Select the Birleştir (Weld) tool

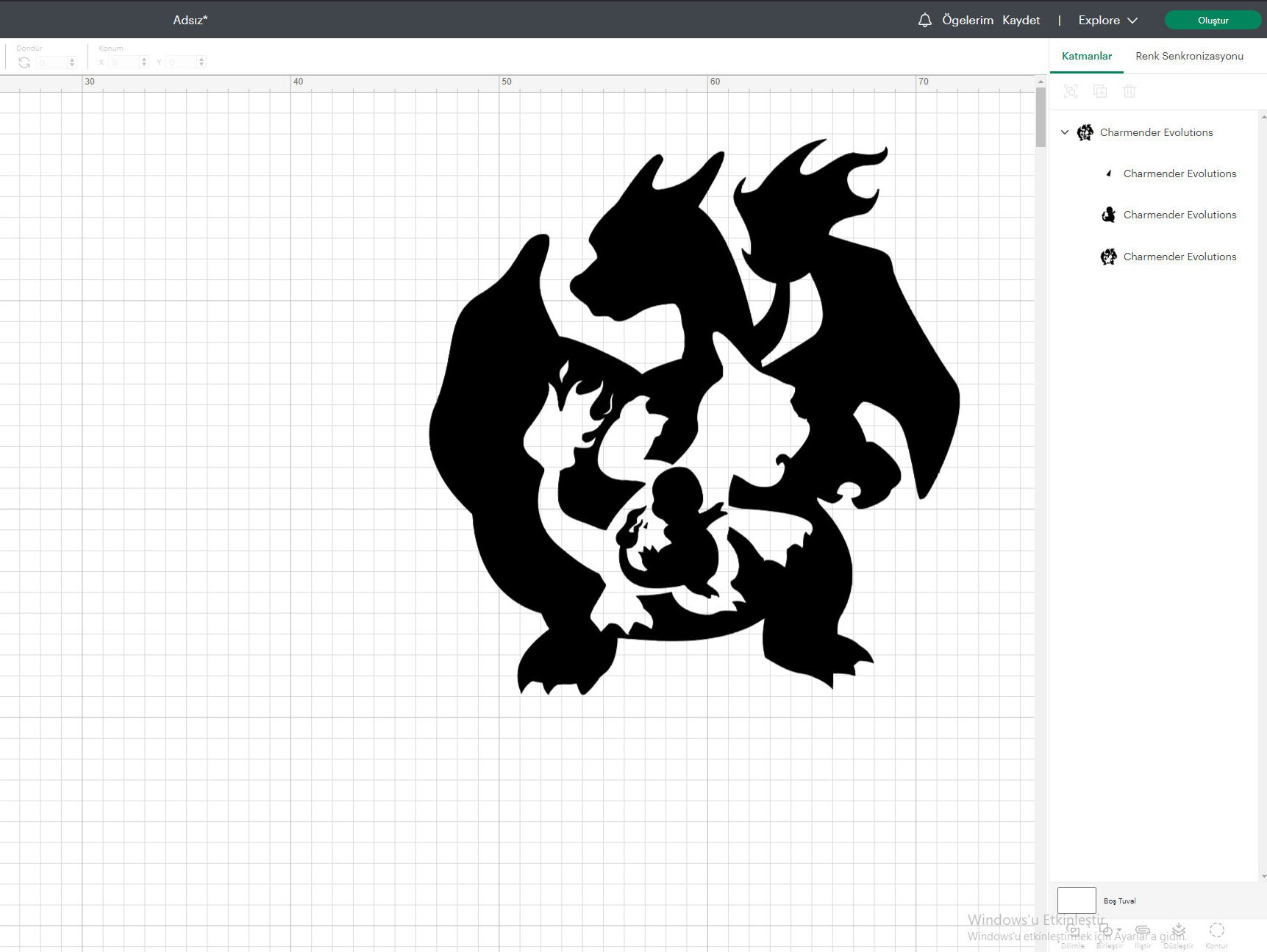pyautogui.click(x=1105, y=929)
